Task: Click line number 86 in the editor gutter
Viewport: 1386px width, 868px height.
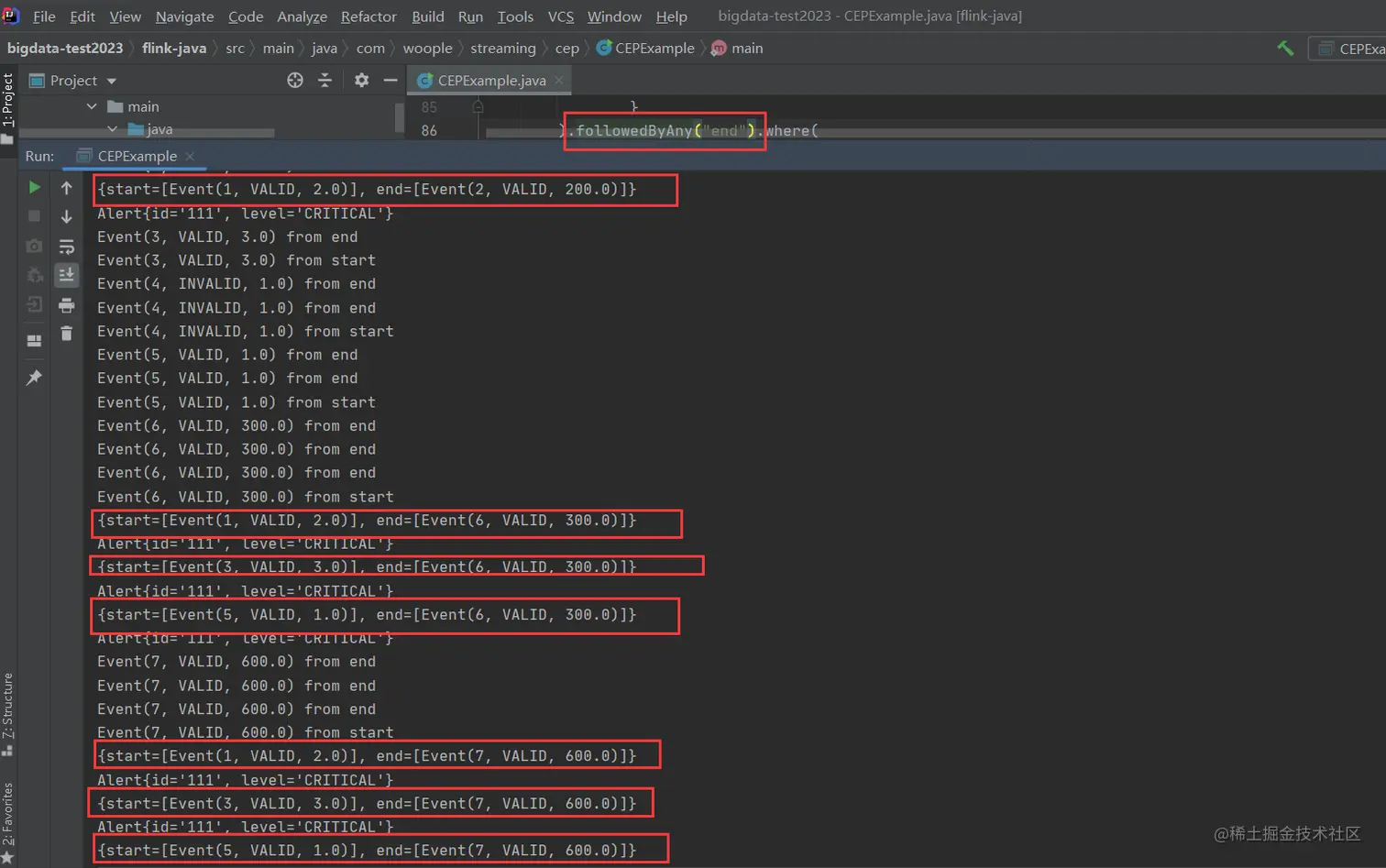Action: click(x=429, y=130)
